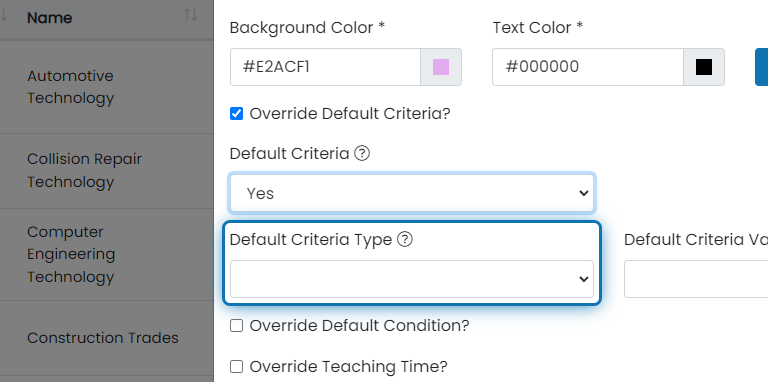Select Computer Engineering Technology row
This screenshot has width=768, height=382.
[x=107, y=254]
